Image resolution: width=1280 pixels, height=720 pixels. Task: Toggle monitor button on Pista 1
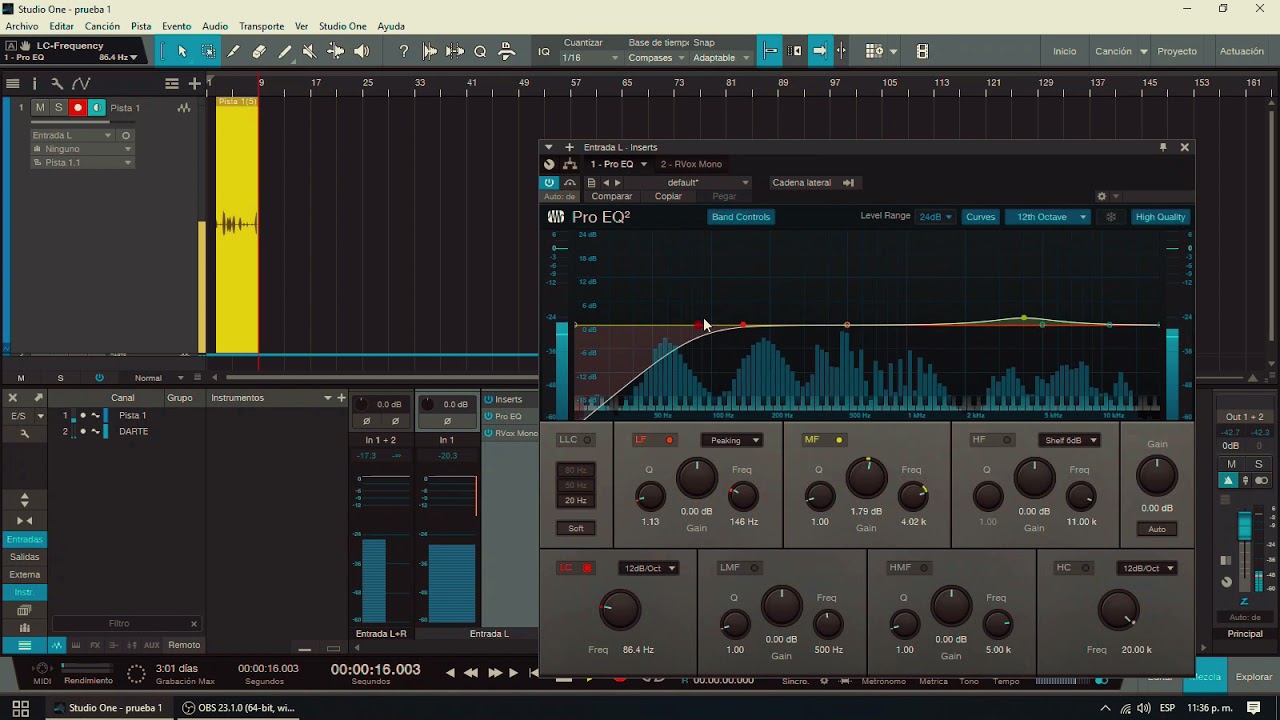point(96,107)
